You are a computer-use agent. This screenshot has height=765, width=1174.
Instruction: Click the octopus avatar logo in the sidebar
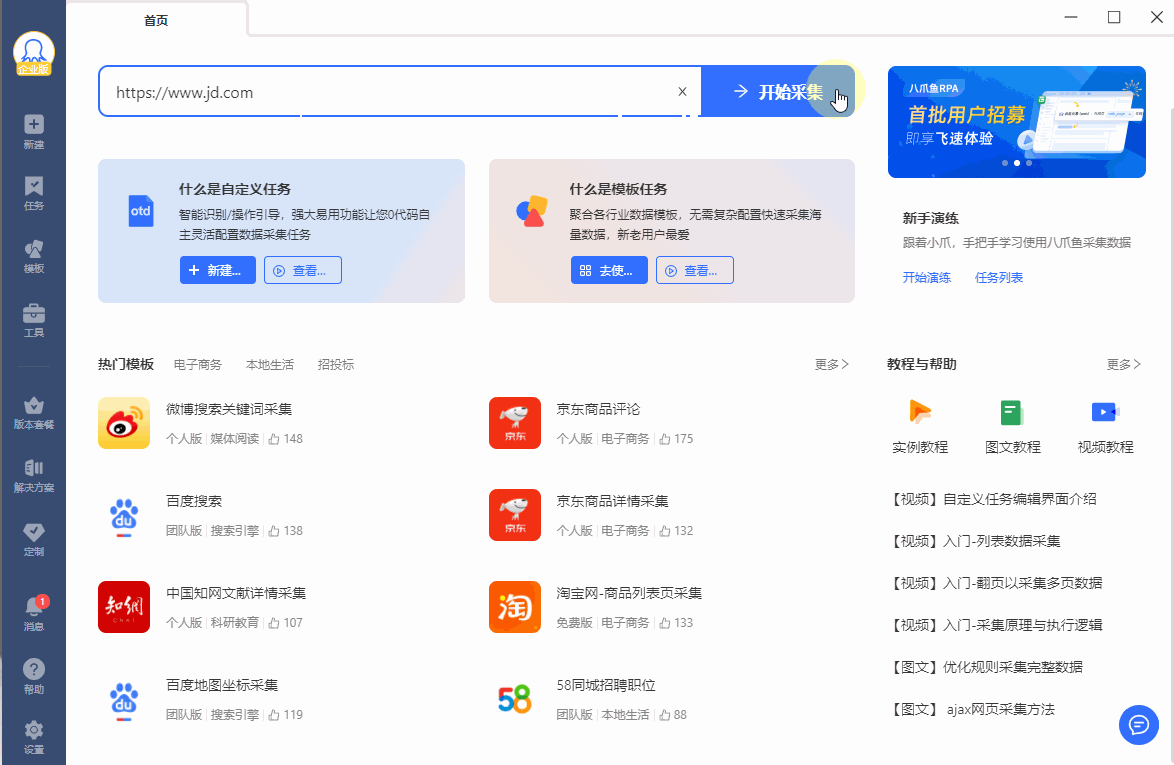point(34,53)
